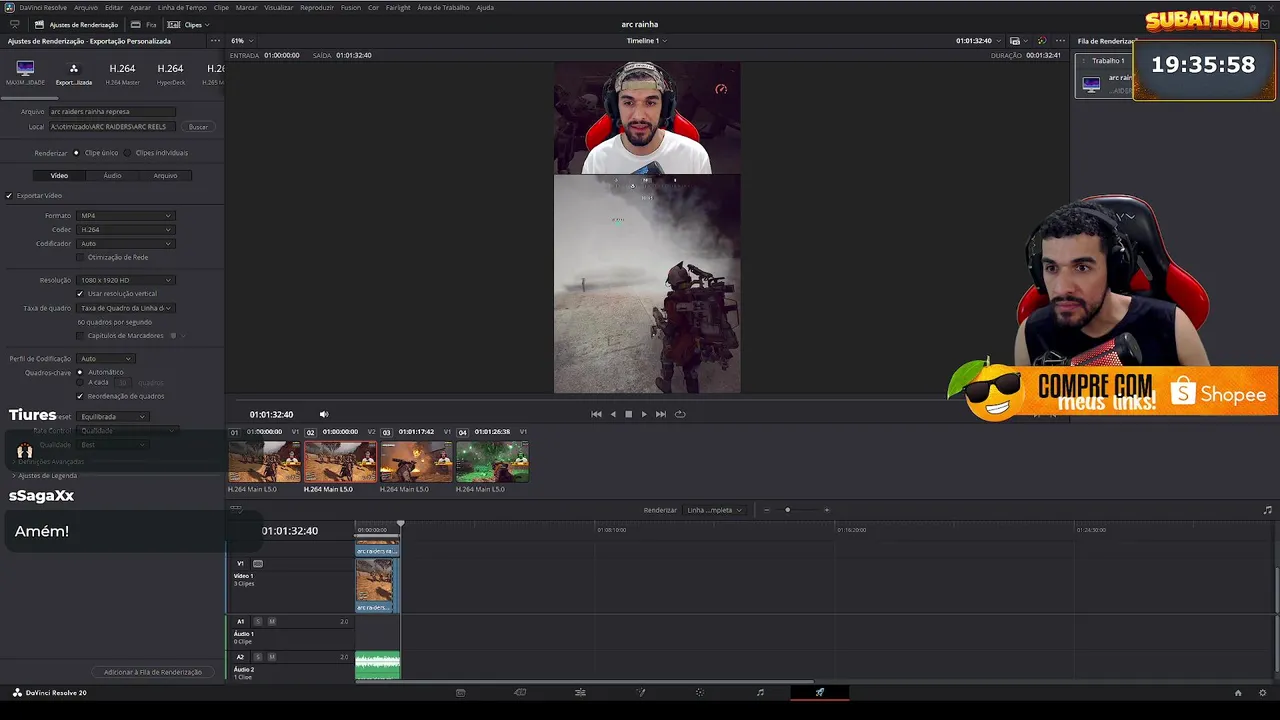Switch to the Cut page icon
The height and width of the screenshot is (720, 1280).
520,692
